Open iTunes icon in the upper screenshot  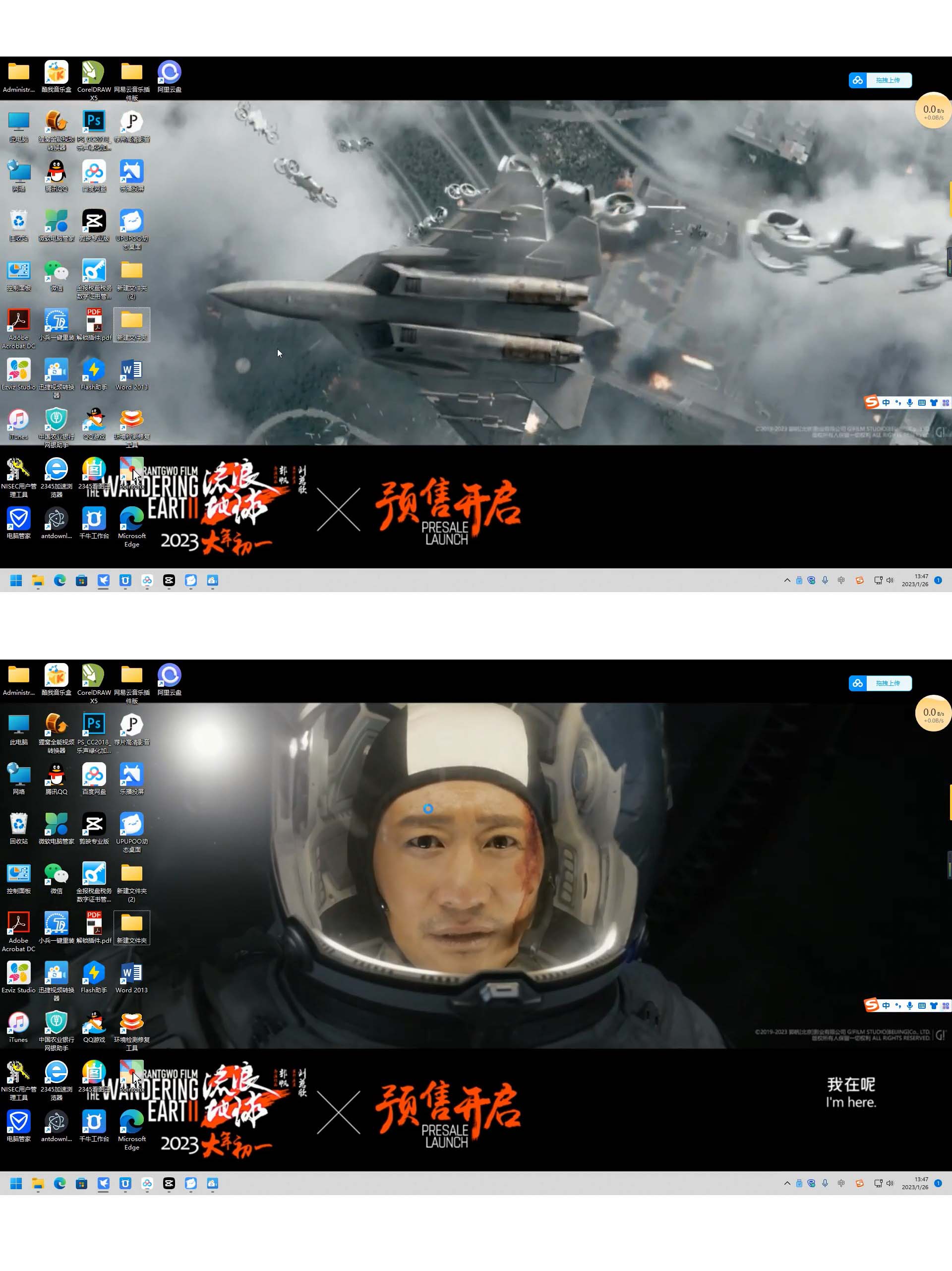click(x=18, y=424)
